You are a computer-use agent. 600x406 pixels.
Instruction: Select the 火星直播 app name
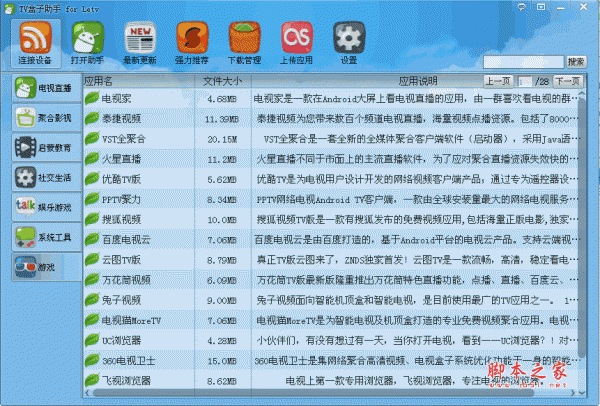(x=121, y=159)
